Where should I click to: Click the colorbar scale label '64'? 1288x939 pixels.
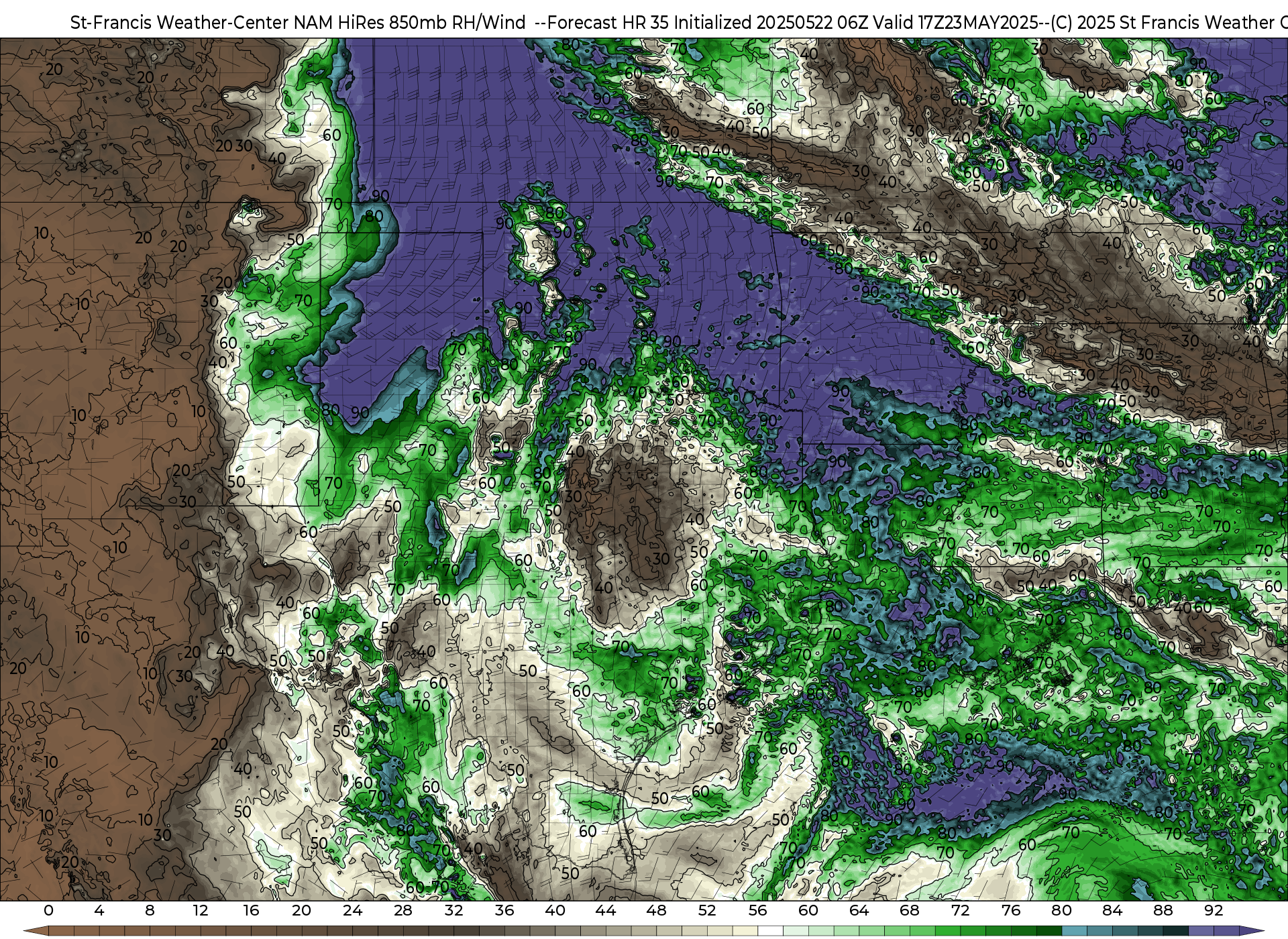point(859,910)
